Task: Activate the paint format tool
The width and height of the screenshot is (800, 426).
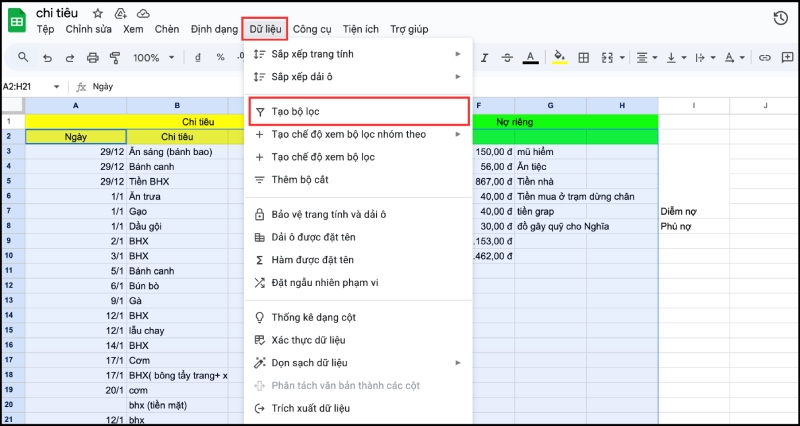Action: point(115,58)
